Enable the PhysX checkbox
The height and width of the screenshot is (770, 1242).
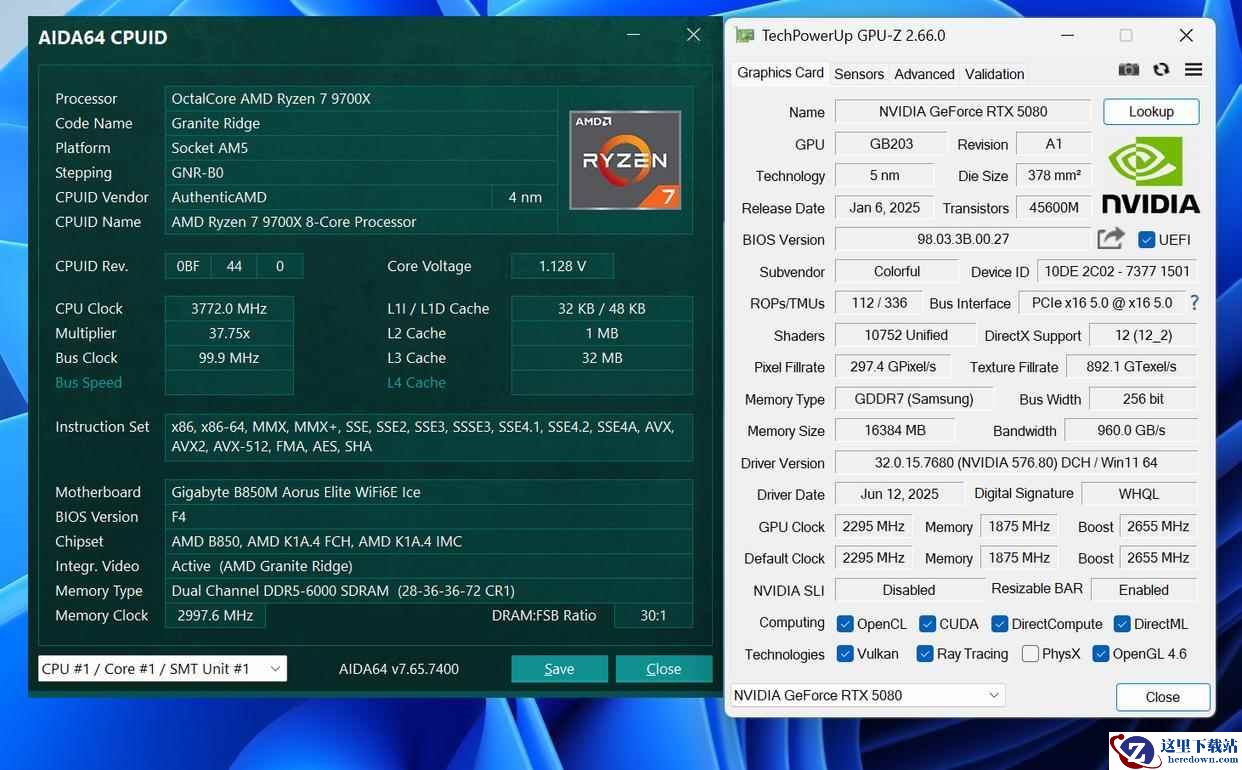tap(1030, 654)
